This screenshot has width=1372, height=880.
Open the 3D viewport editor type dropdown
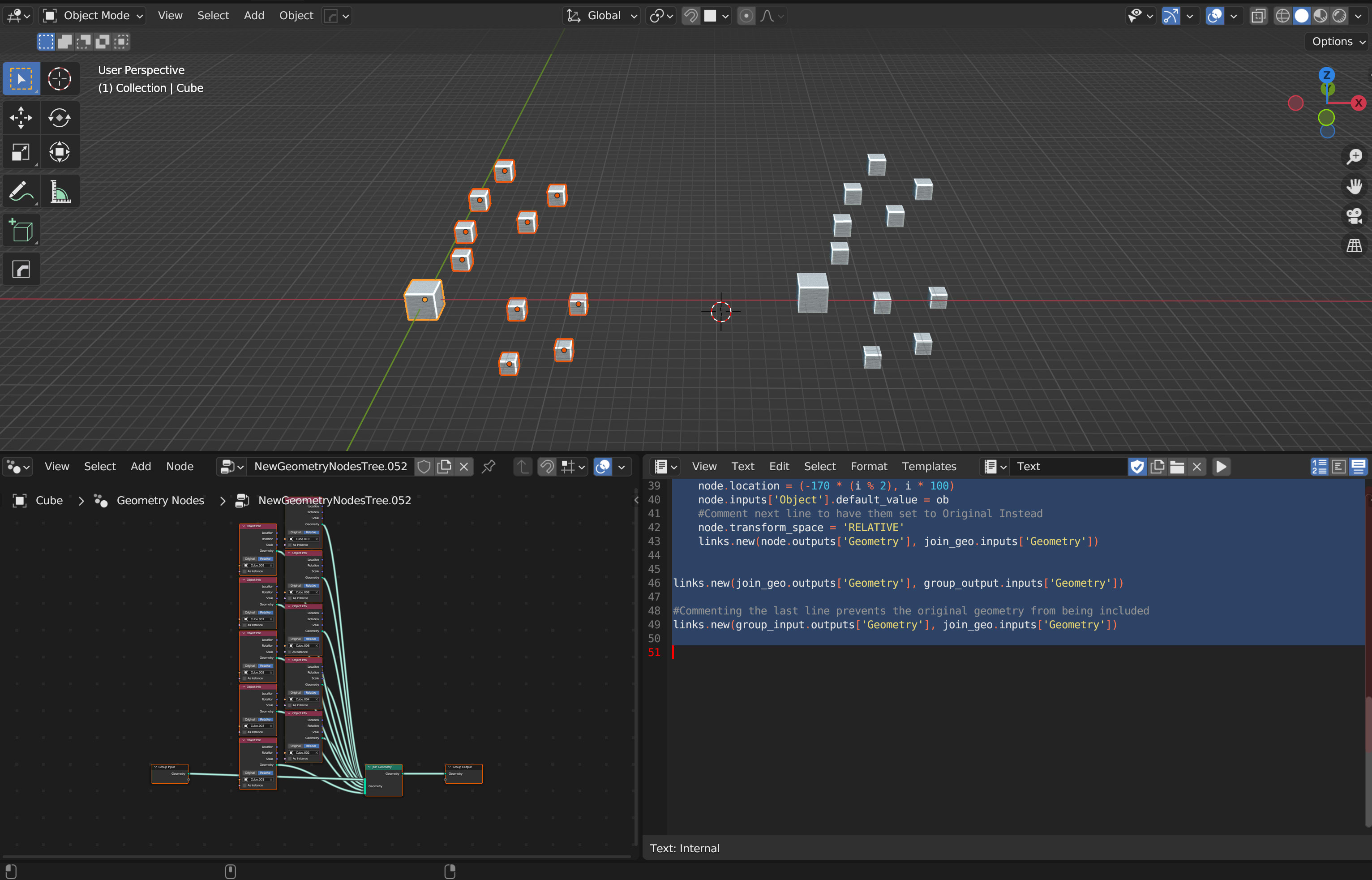[x=18, y=15]
